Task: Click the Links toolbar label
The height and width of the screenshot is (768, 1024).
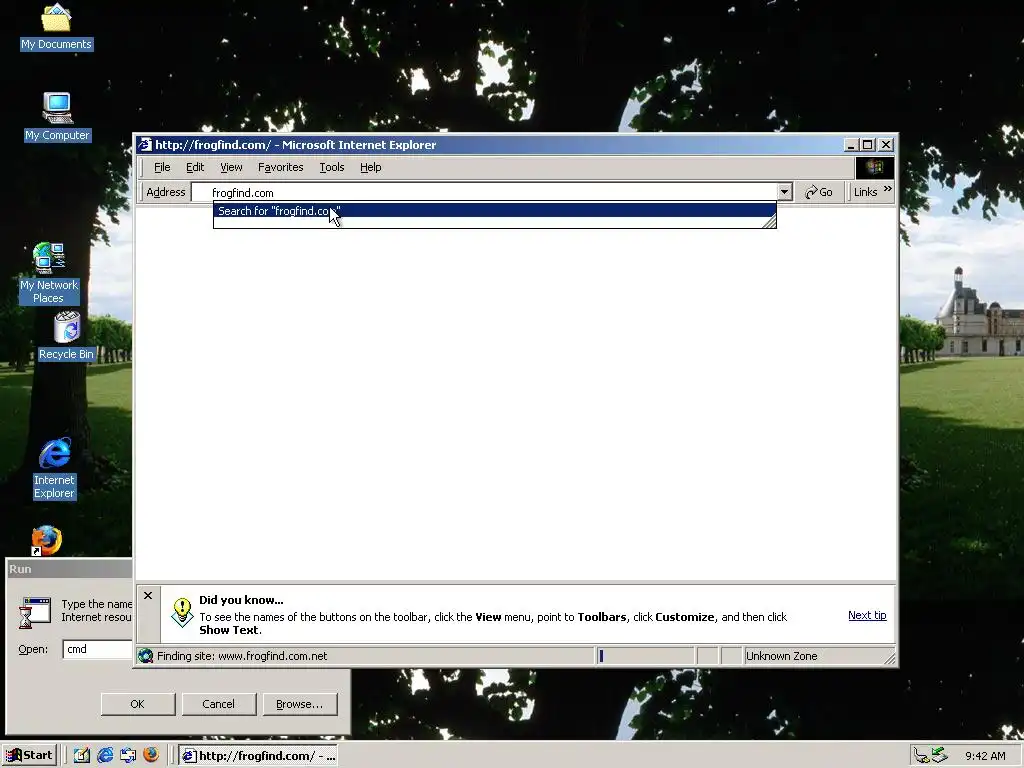Action: point(865,192)
